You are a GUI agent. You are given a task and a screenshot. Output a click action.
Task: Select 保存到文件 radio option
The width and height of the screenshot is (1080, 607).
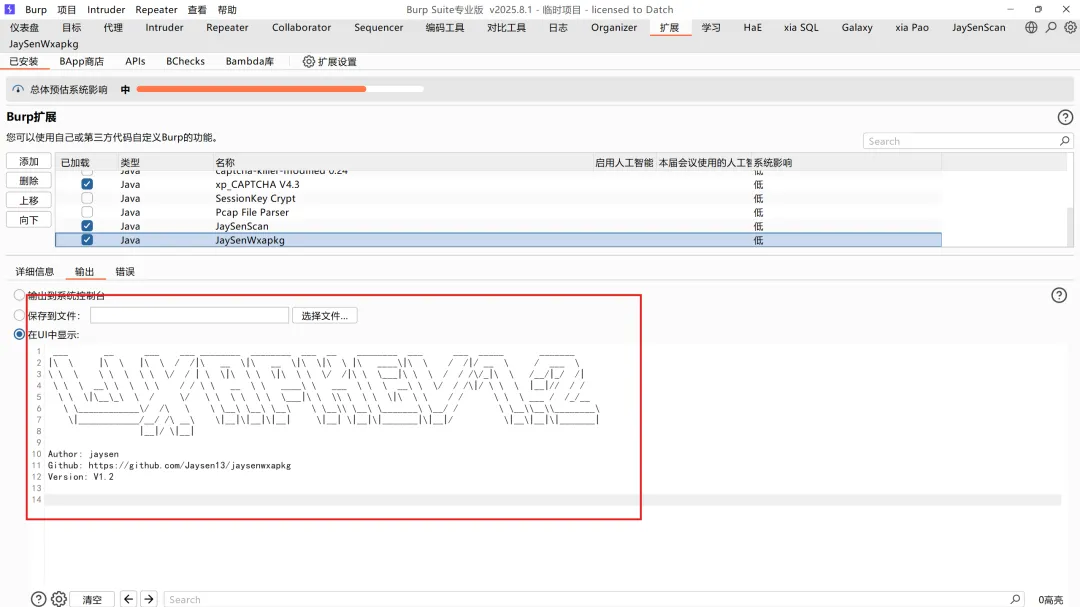19,315
